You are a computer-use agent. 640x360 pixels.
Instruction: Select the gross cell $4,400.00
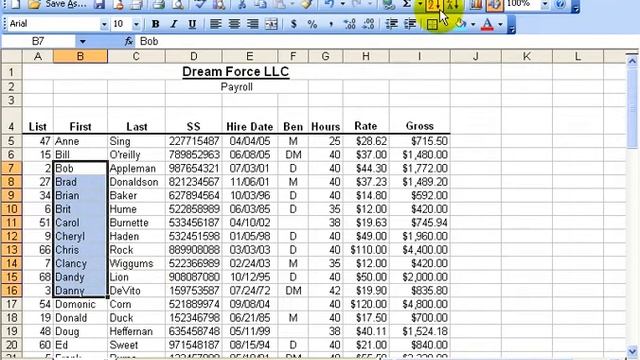[420, 250]
